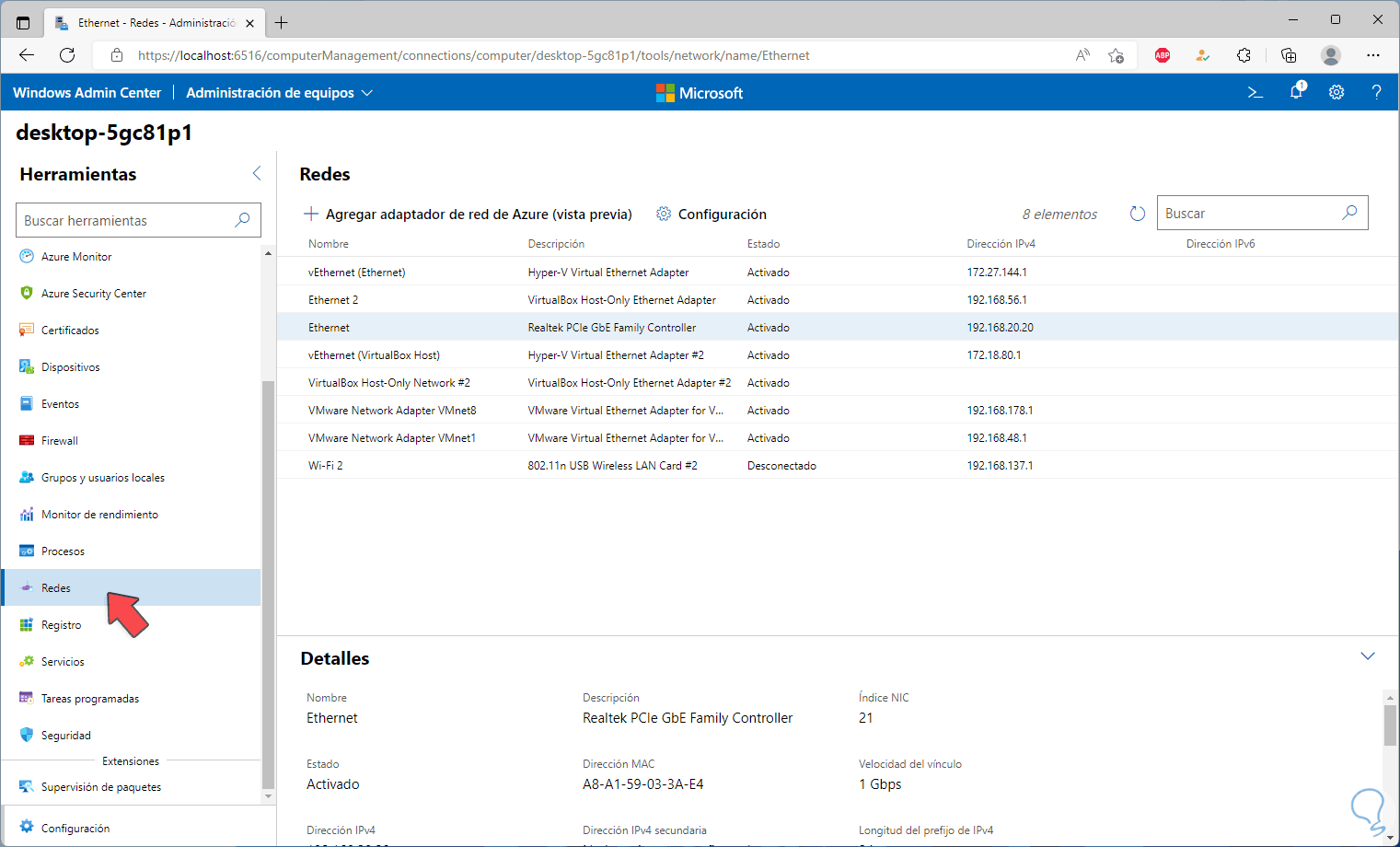This screenshot has height=847, width=1400.
Task: Sort by Nombre column header
Action: [x=329, y=244]
